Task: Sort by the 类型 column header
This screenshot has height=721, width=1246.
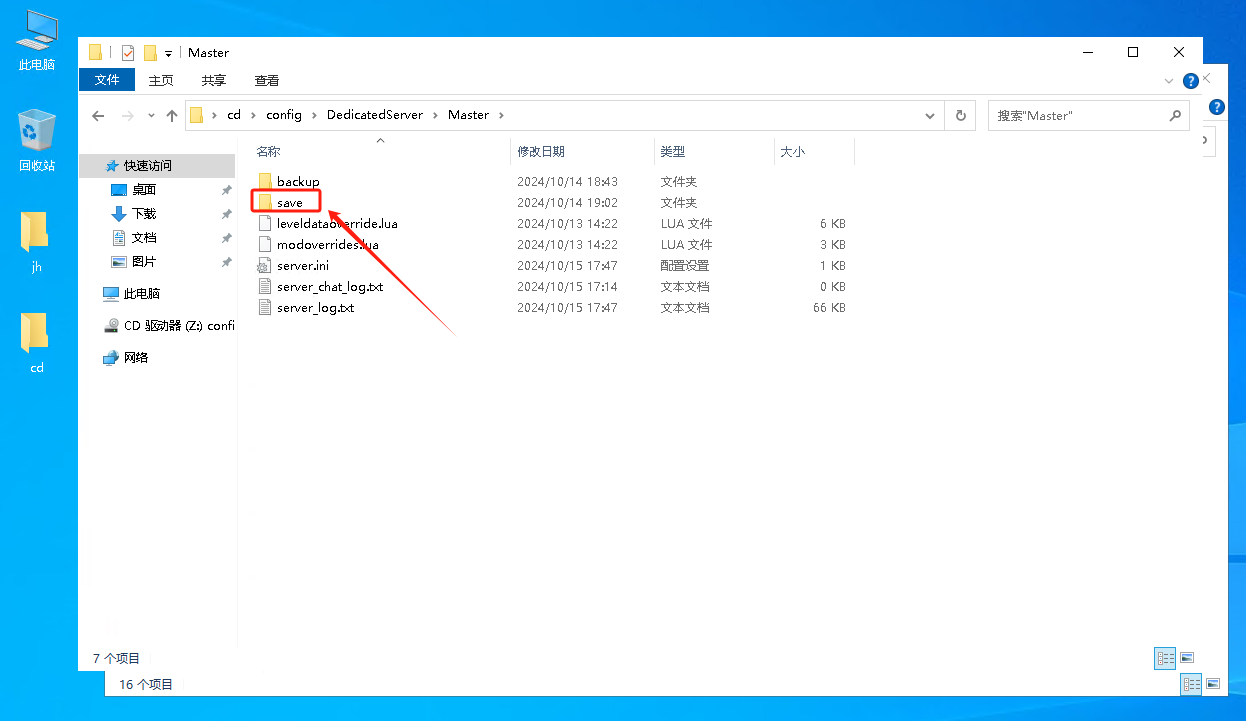Action: click(x=673, y=152)
